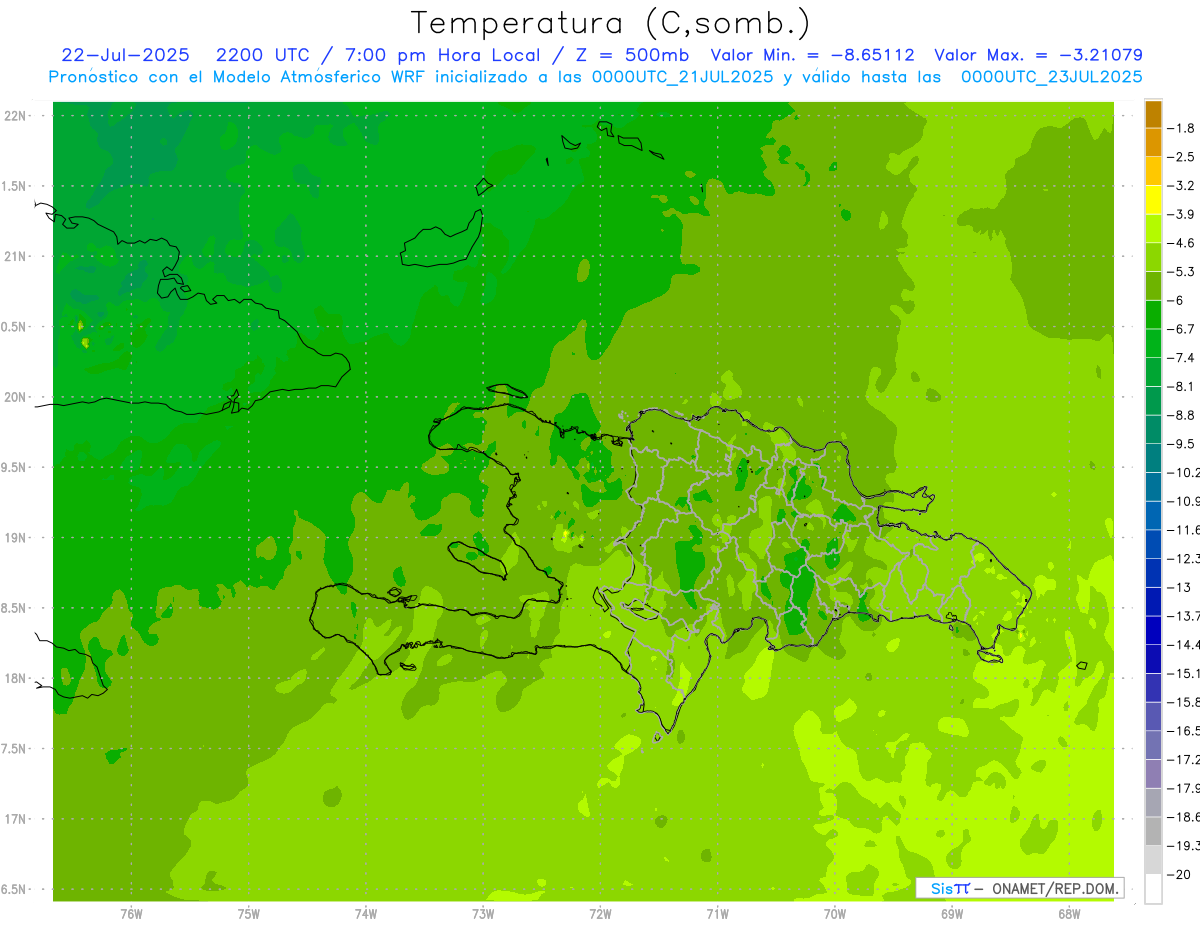Click the '17N' latitude label

click(x=15, y=819)
